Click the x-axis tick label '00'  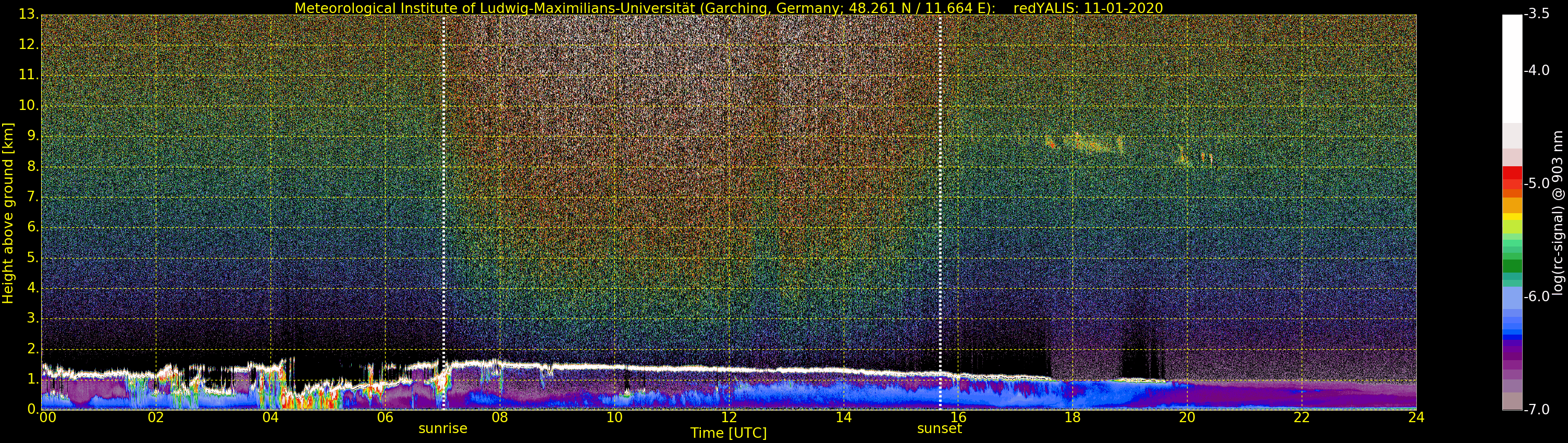(47, 417)
